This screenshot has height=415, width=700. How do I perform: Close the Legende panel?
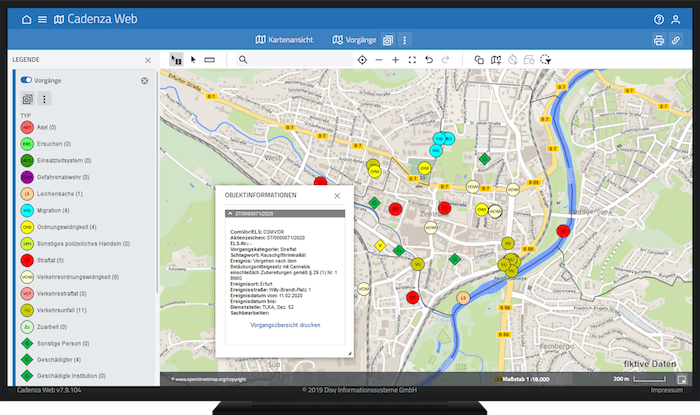tap(148, 60)
